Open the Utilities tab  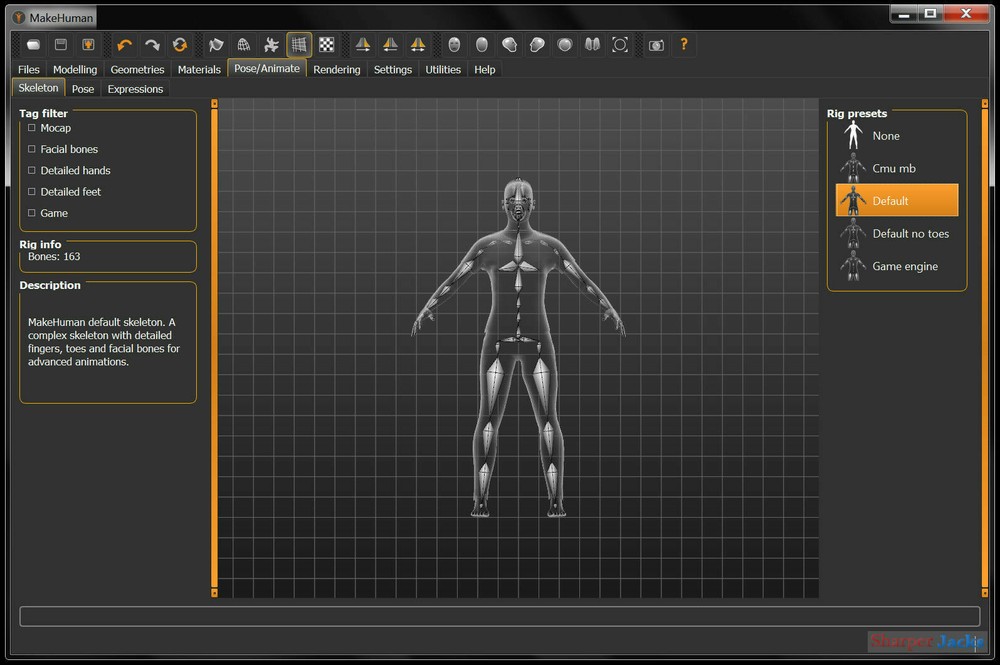[x=443, y=69]
